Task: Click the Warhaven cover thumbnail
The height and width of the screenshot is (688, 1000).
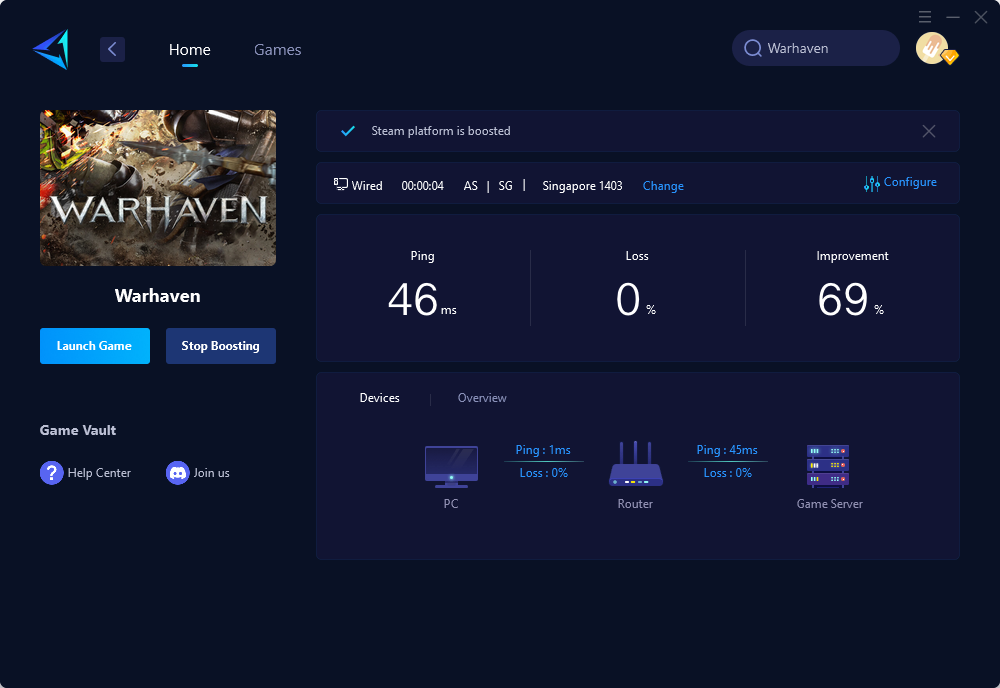Action: point(158,187)
